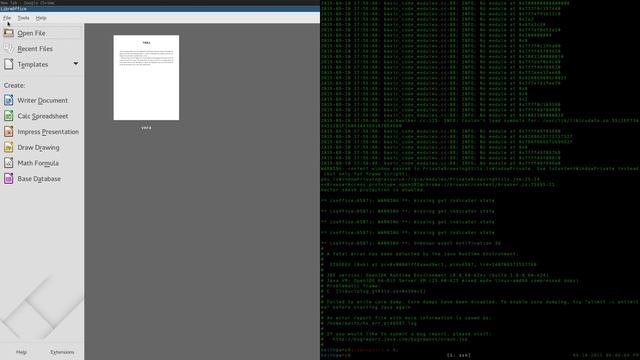Click the Base Database icon
This screenshot has height=360, width=640.
pos(9,178)
